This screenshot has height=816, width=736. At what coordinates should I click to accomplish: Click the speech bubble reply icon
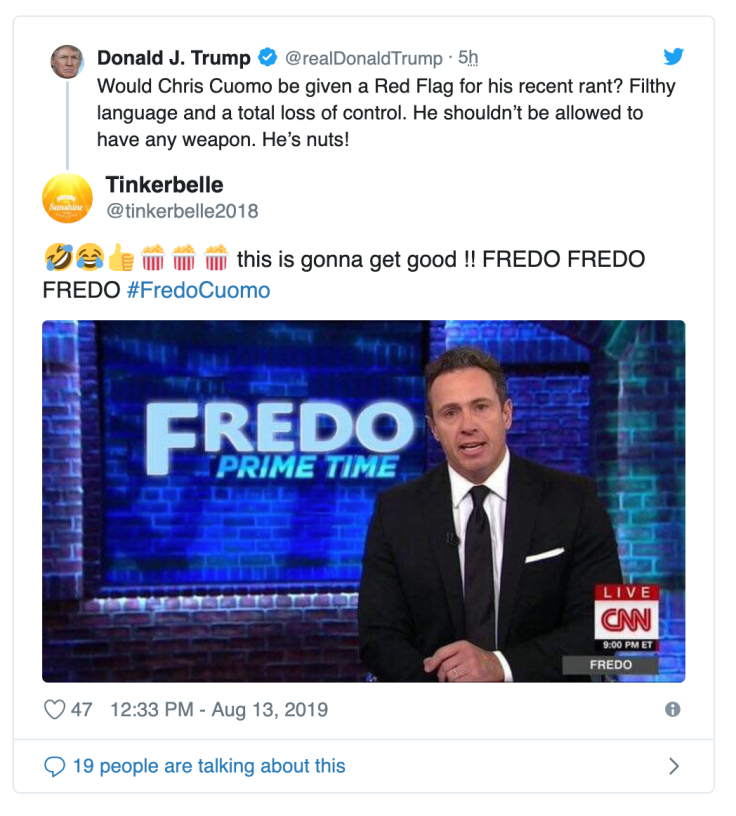pyautogui.click(x=53, y=765)
